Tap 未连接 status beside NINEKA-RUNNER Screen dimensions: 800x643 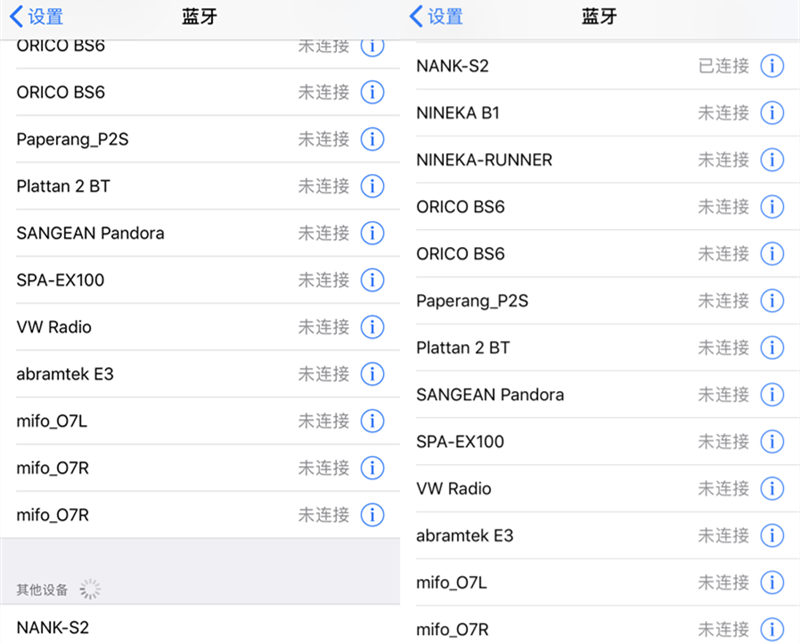point(723,160)
